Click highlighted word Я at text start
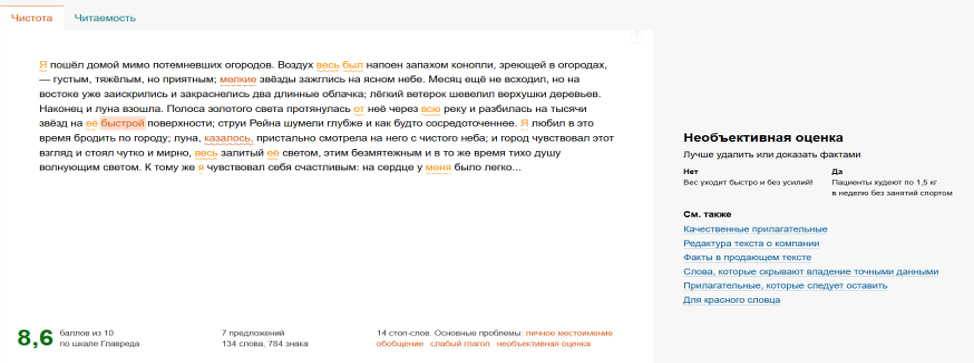The image size is (974, 363). click(43, 65)
